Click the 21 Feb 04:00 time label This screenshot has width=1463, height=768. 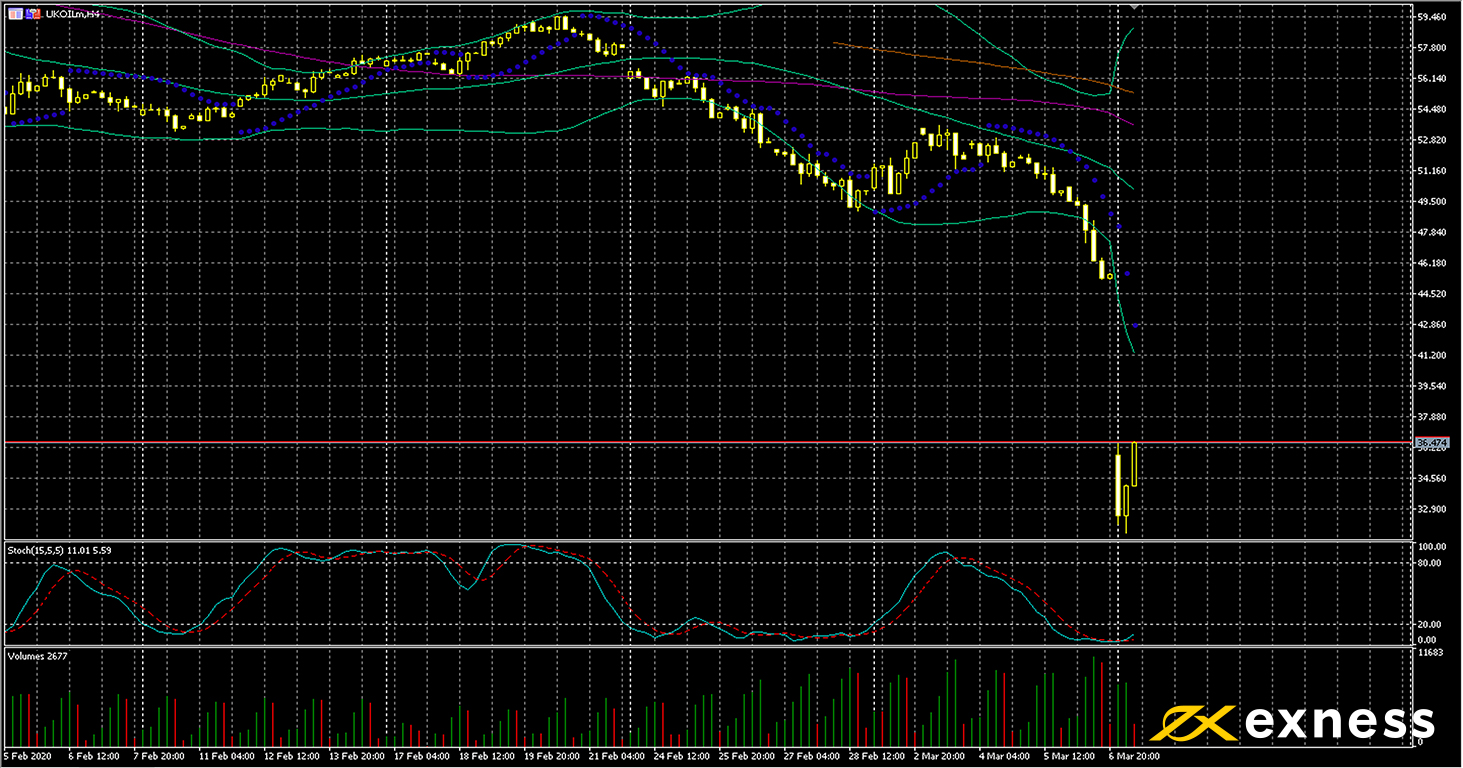pyautogui.click(x=618, y=757)
